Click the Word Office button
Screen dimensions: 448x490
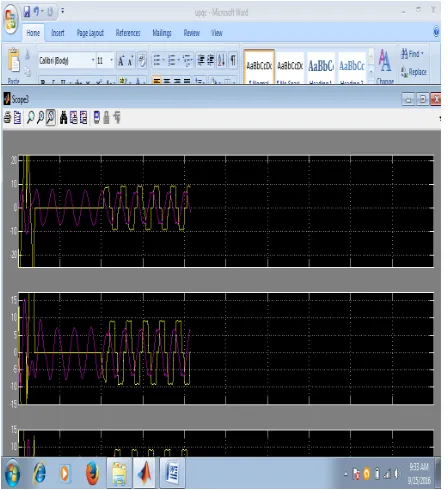[11, 19]
